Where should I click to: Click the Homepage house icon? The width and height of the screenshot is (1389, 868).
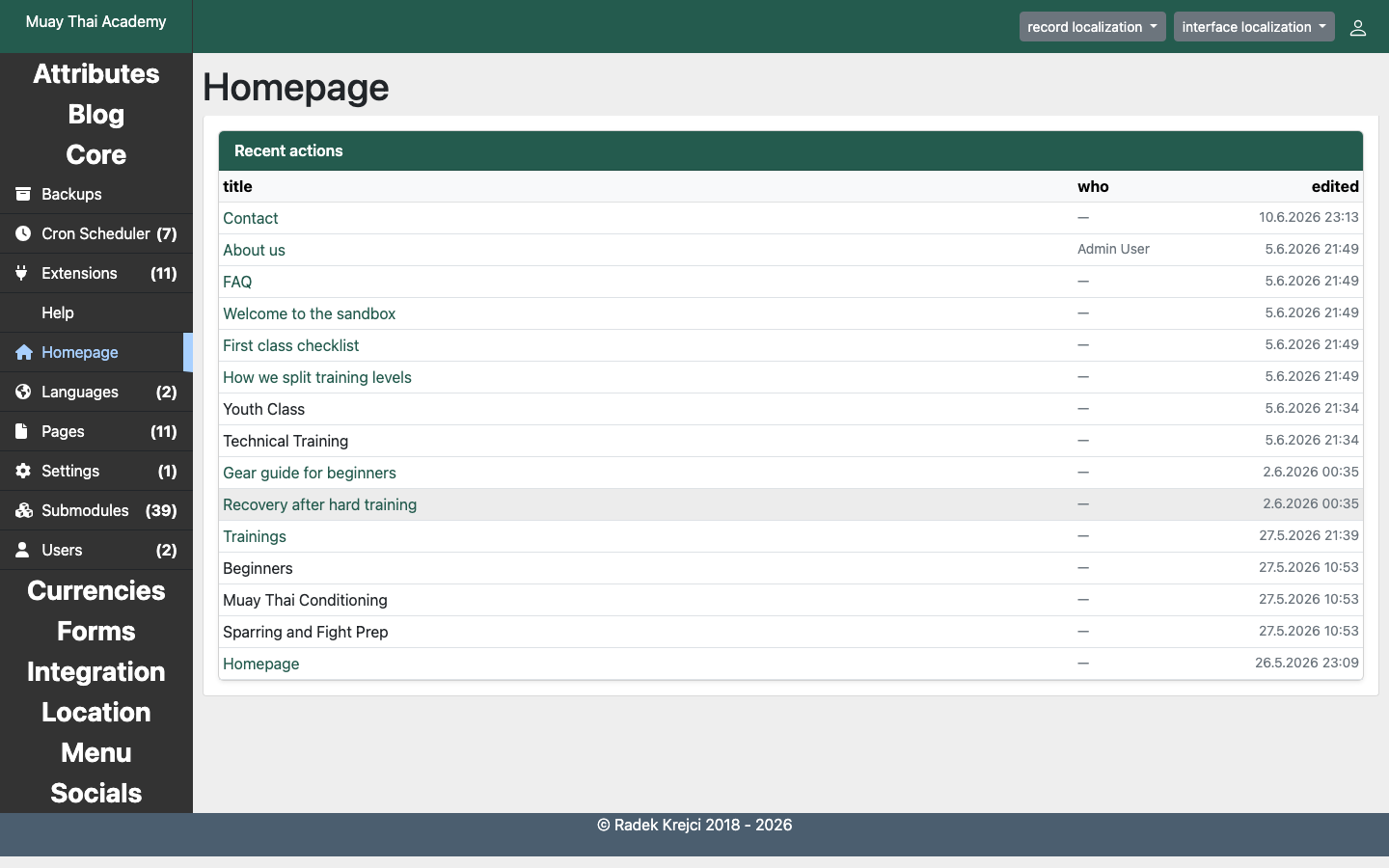click(23, 352)
